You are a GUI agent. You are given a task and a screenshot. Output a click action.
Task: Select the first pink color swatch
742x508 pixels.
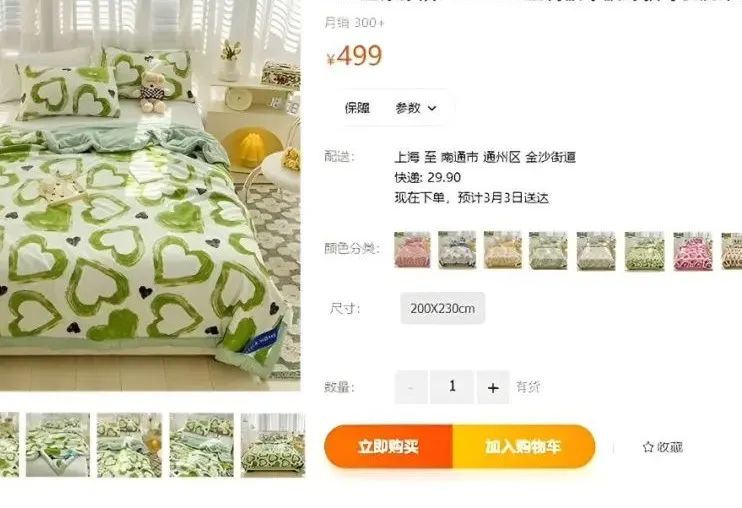(412, 250)
